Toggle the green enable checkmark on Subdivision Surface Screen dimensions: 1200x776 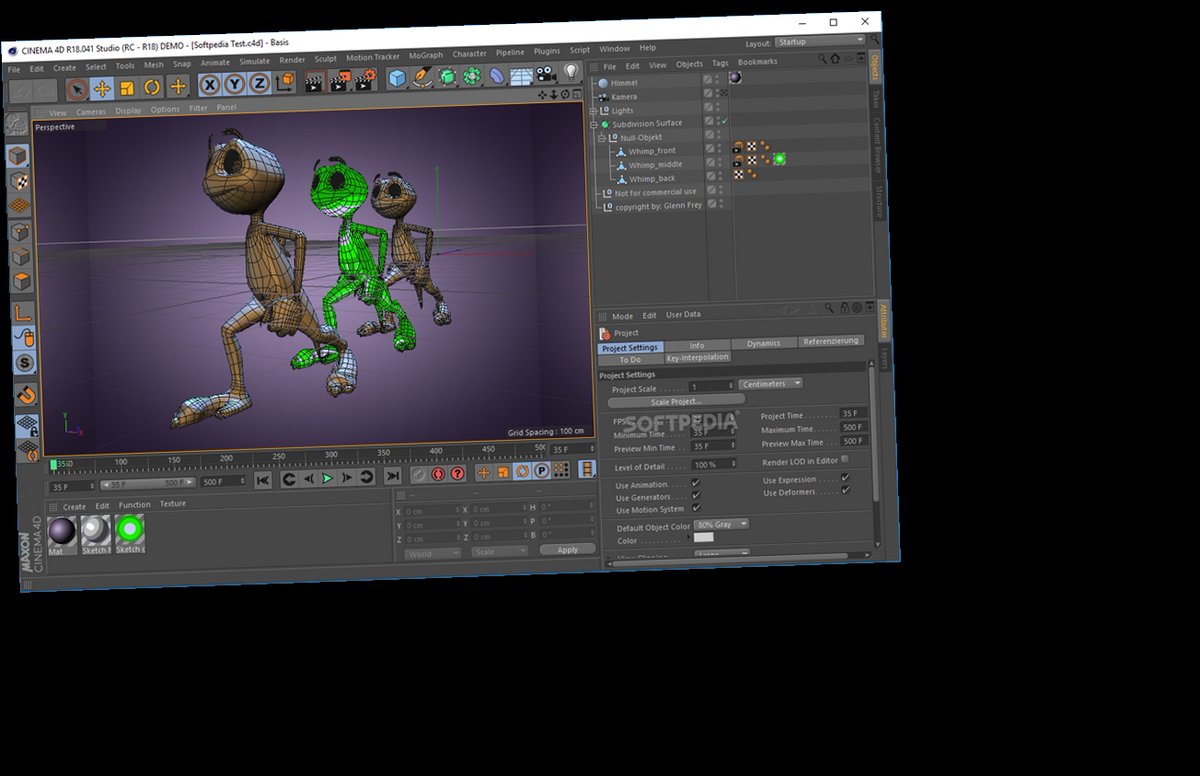[725, 119]
